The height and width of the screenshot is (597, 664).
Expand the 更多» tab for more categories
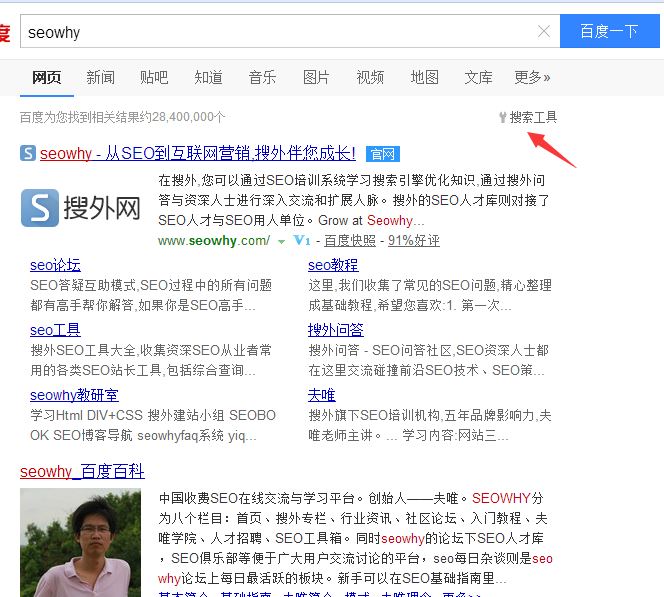pos(532,77)
